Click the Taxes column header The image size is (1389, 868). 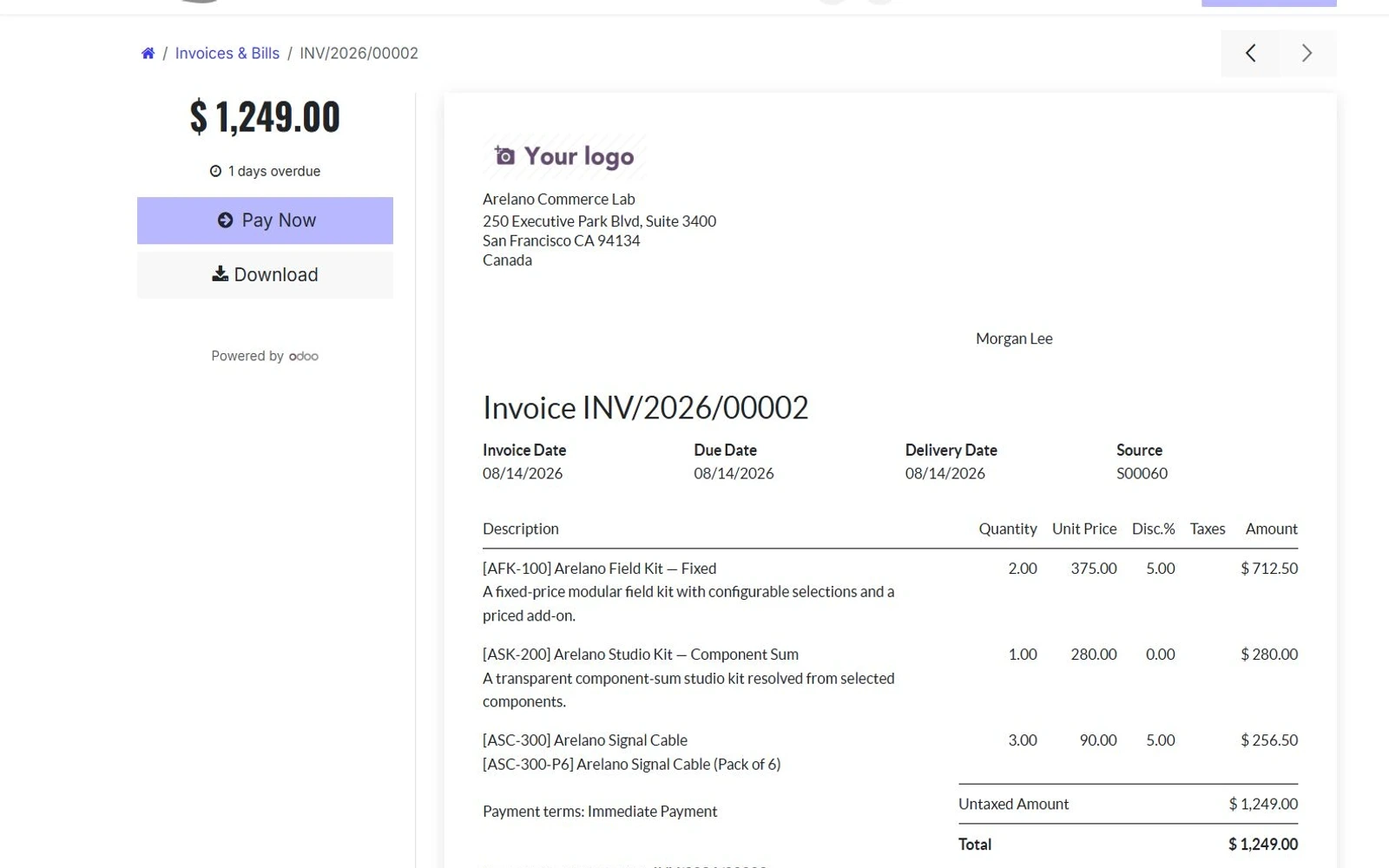[x=1208, y=529]
